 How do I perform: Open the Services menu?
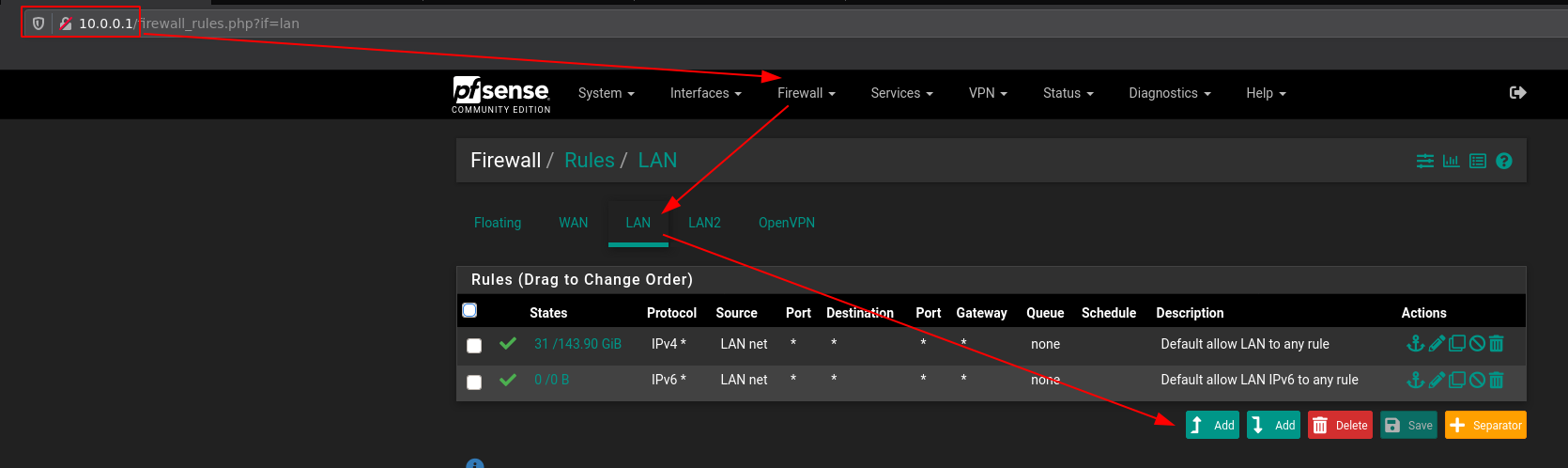(x=902, y=93)
